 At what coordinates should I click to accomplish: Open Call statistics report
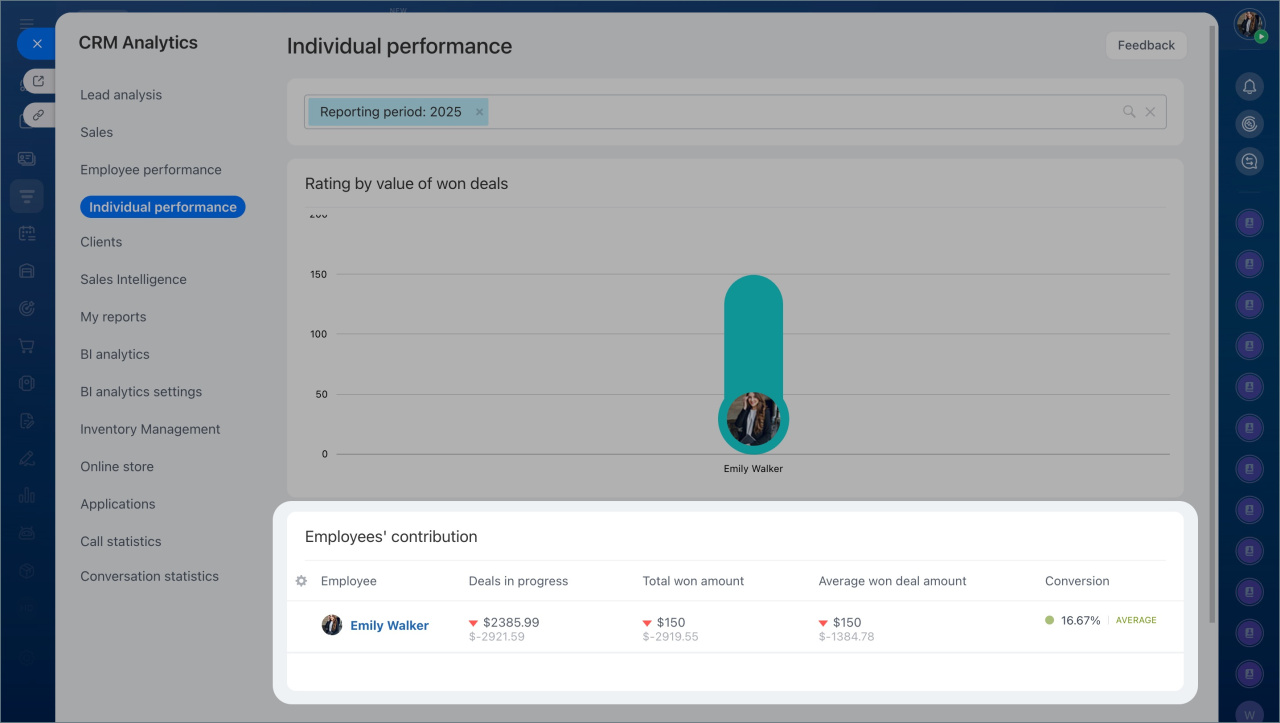[121, 541]
